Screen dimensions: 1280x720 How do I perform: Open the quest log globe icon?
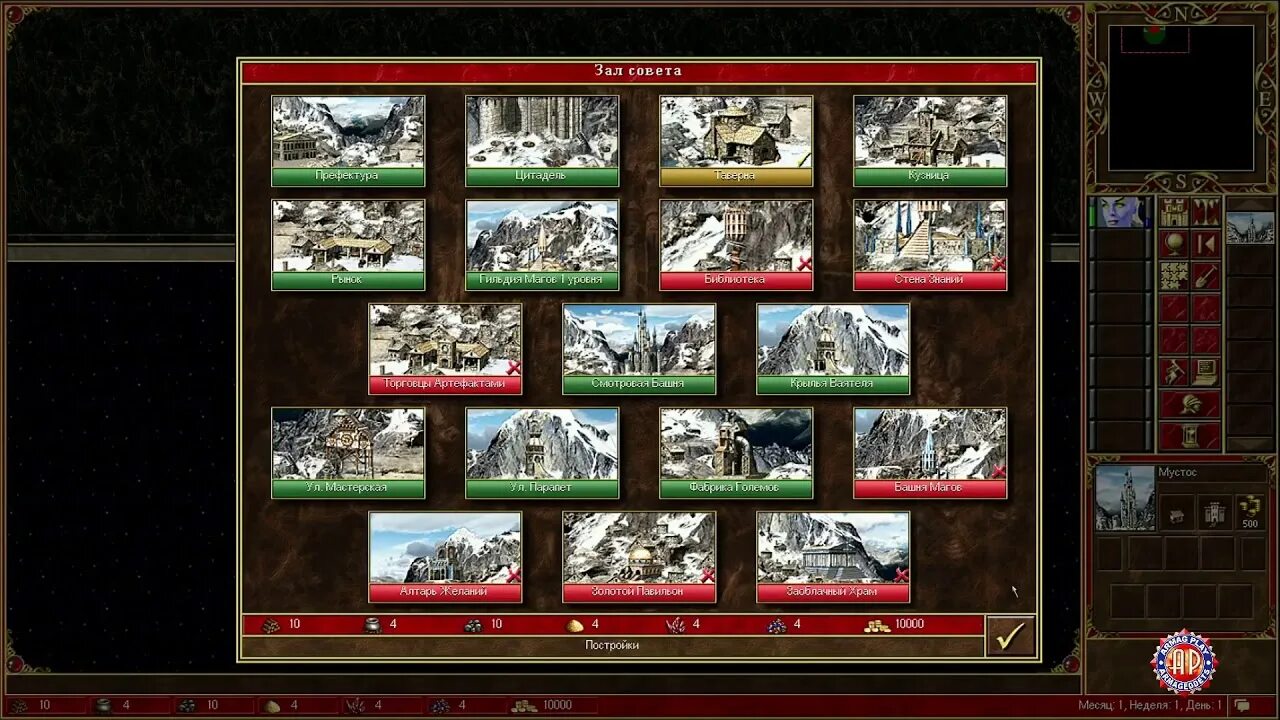coord(1174,244)
